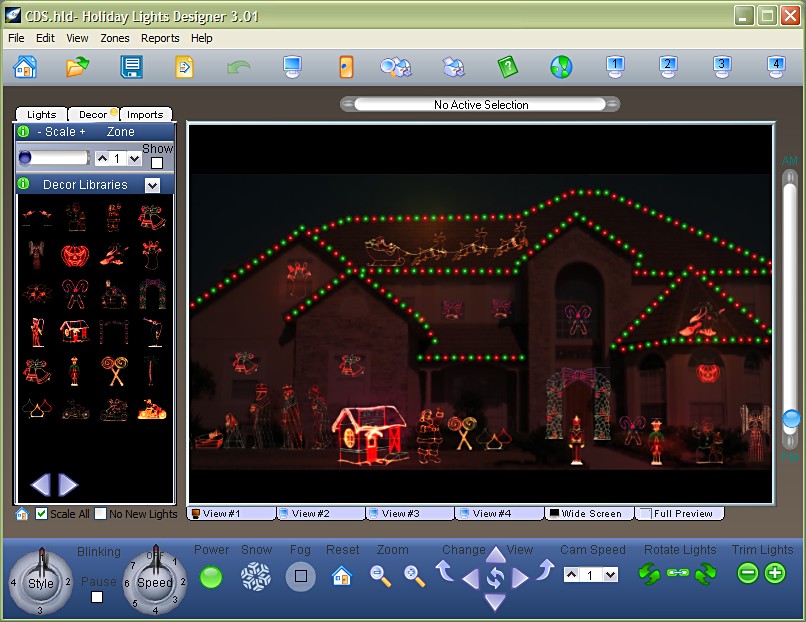Pan the view down with down arrow

[495, 601]
